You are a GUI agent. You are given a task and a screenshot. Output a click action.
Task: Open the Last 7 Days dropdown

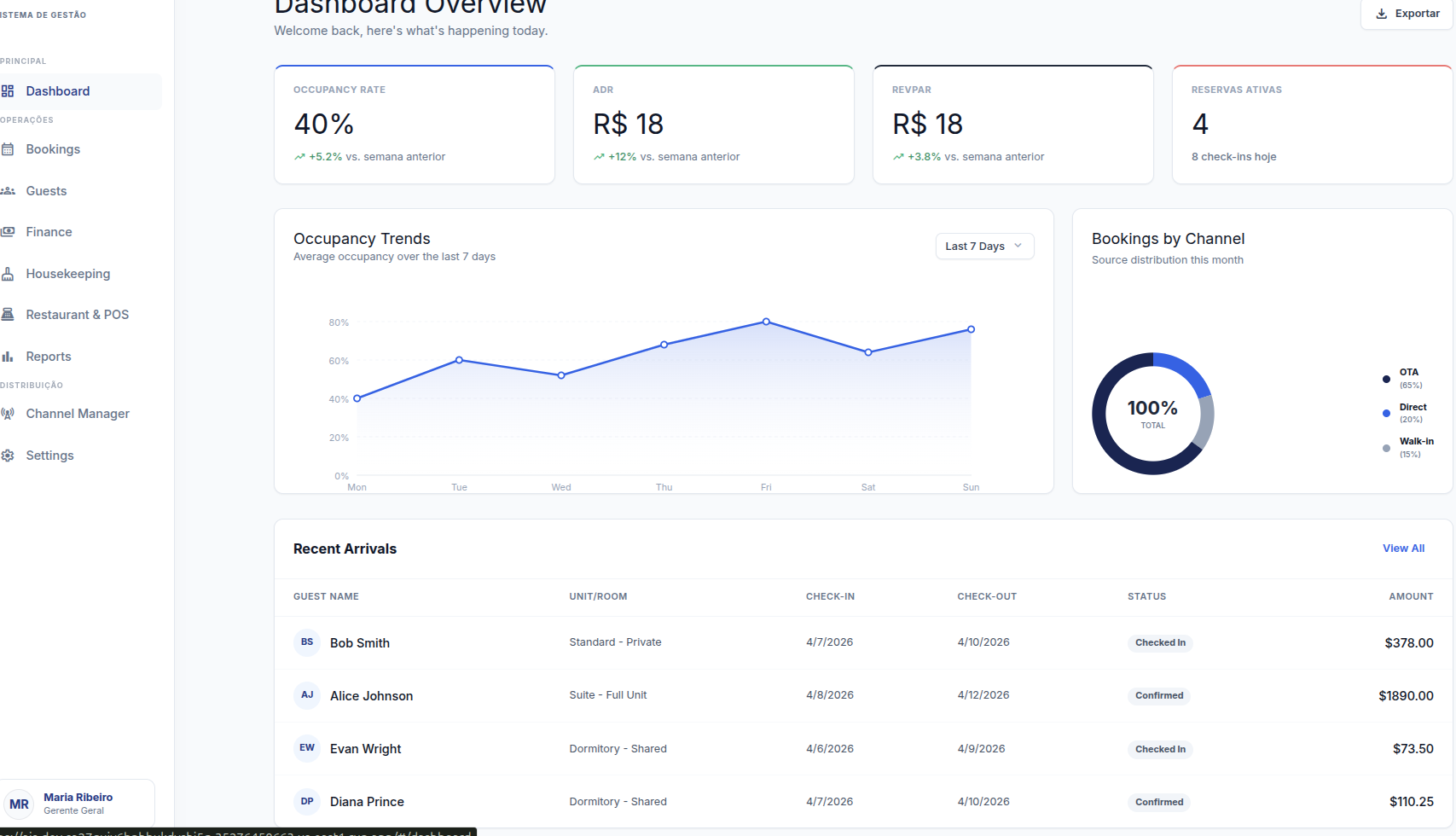click(x=984, y=247)
